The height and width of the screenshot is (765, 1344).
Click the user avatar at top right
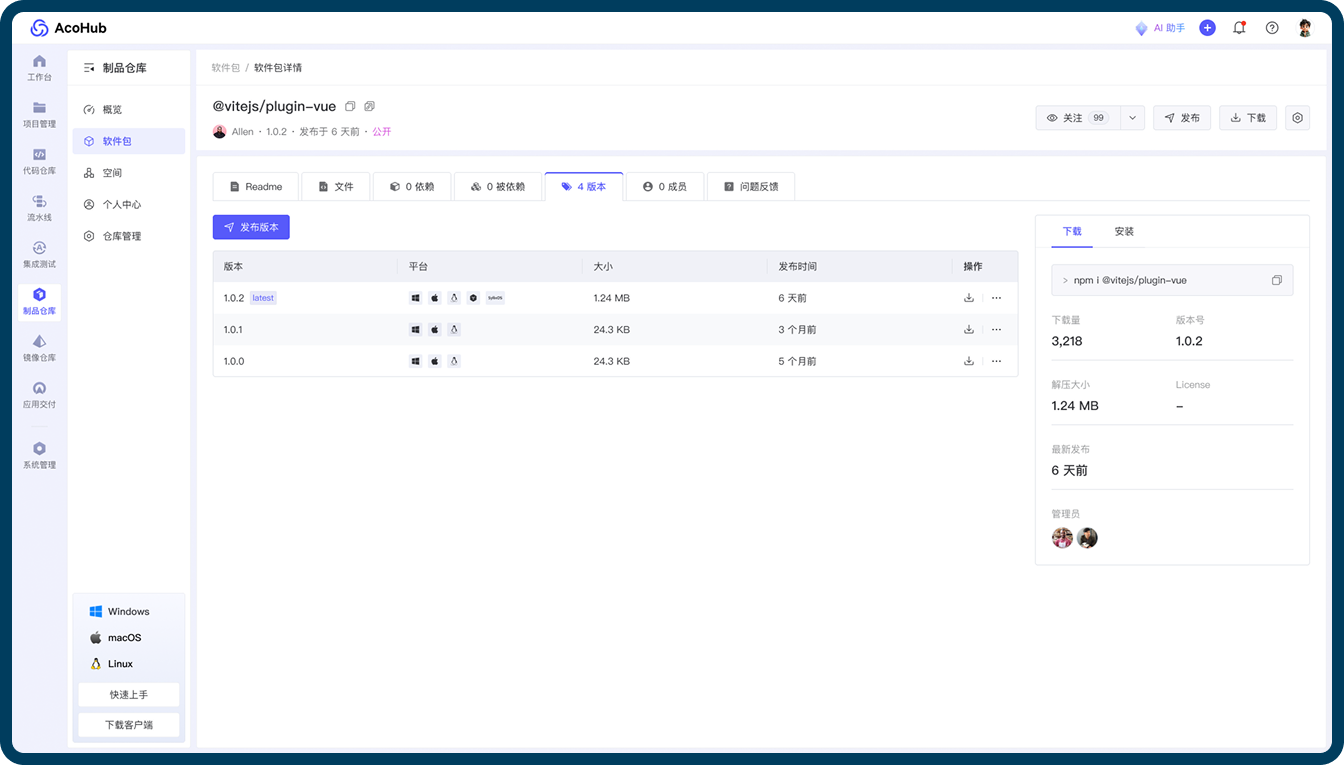(1305, 28)
